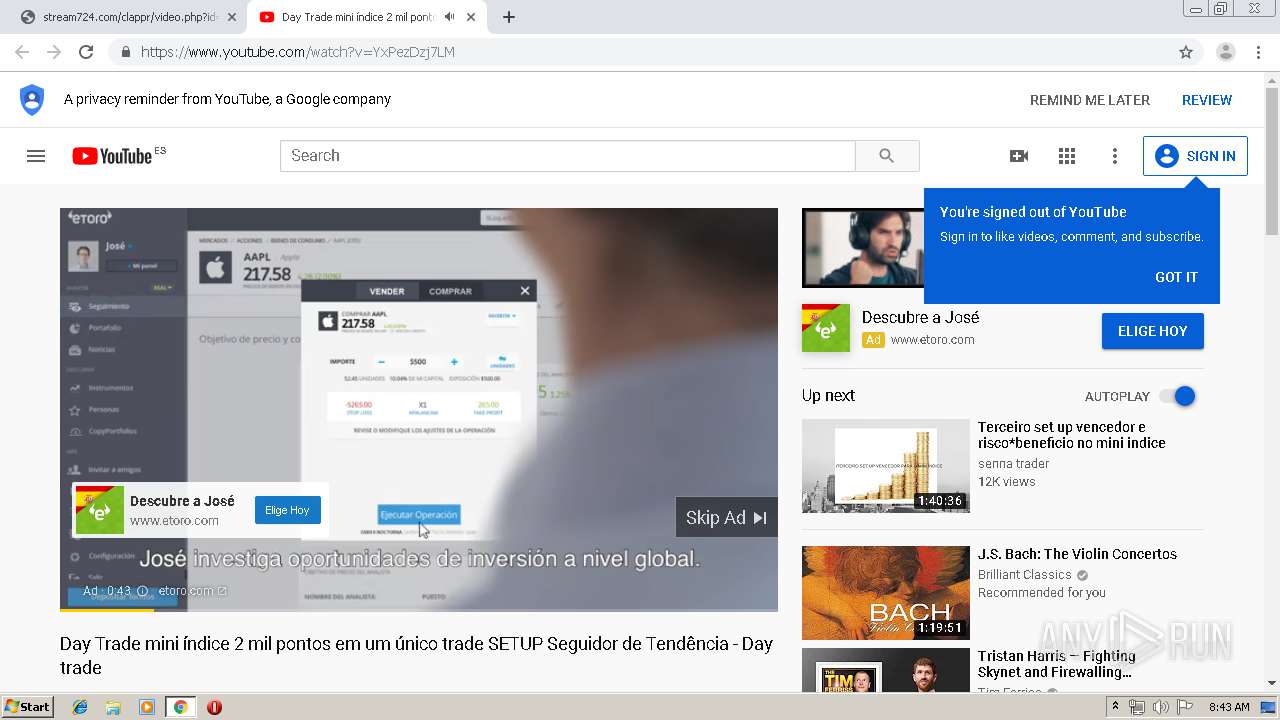The image size is (1280, 720).
Task: Dismiss the popup with GOT IT
Action: 1176,277
